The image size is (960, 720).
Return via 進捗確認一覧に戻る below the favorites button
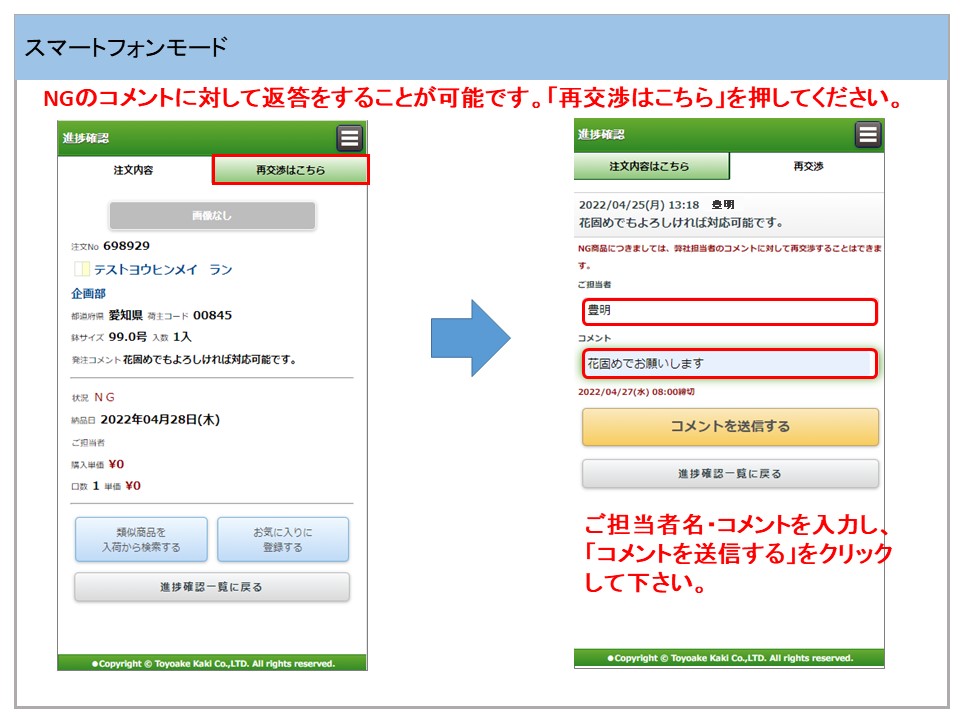(x=212, y=587)
